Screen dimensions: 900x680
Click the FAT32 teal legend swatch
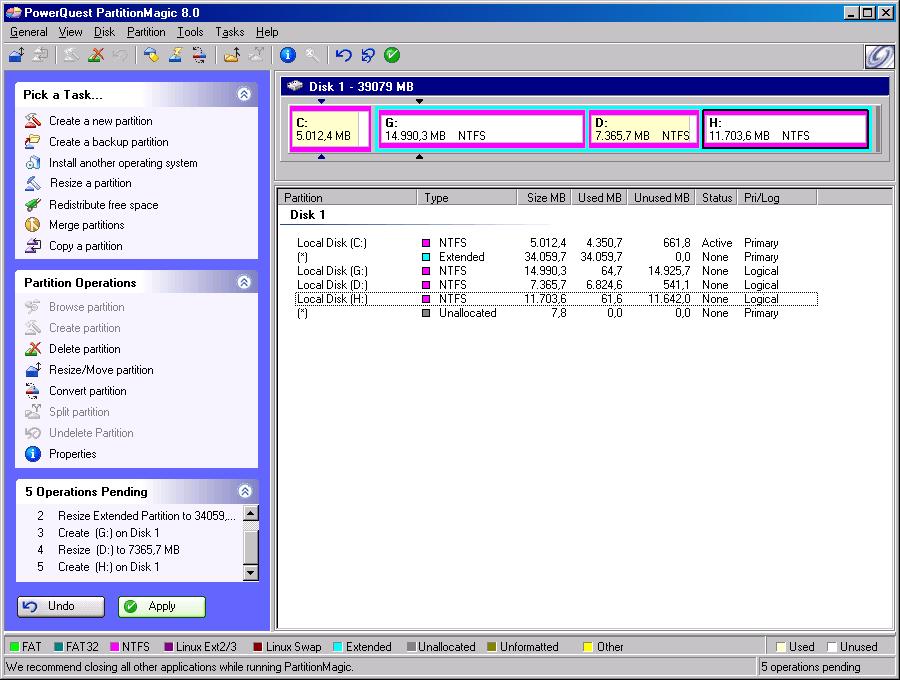pos(59,647)
